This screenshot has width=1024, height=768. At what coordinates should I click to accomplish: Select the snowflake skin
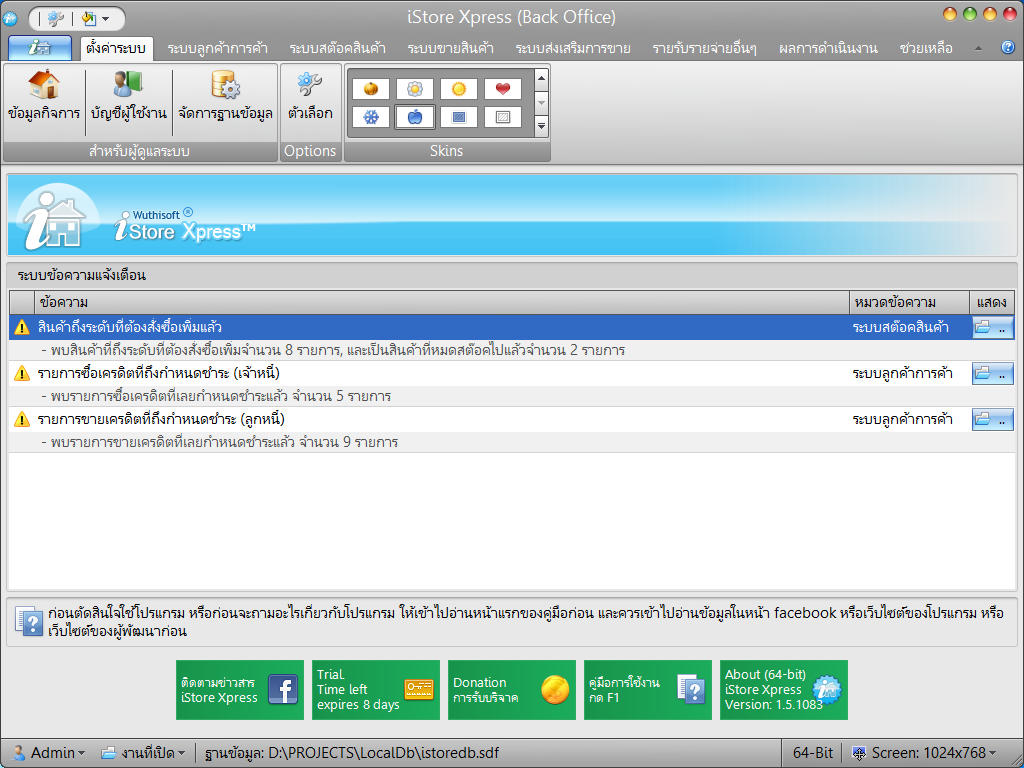(x=371, y=118)
